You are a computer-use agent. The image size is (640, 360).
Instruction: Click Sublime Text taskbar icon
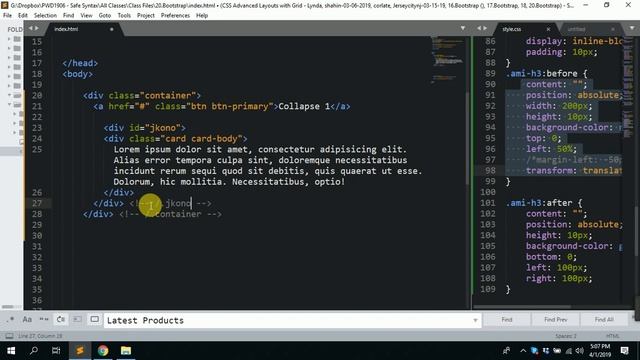tap(80, 351)
